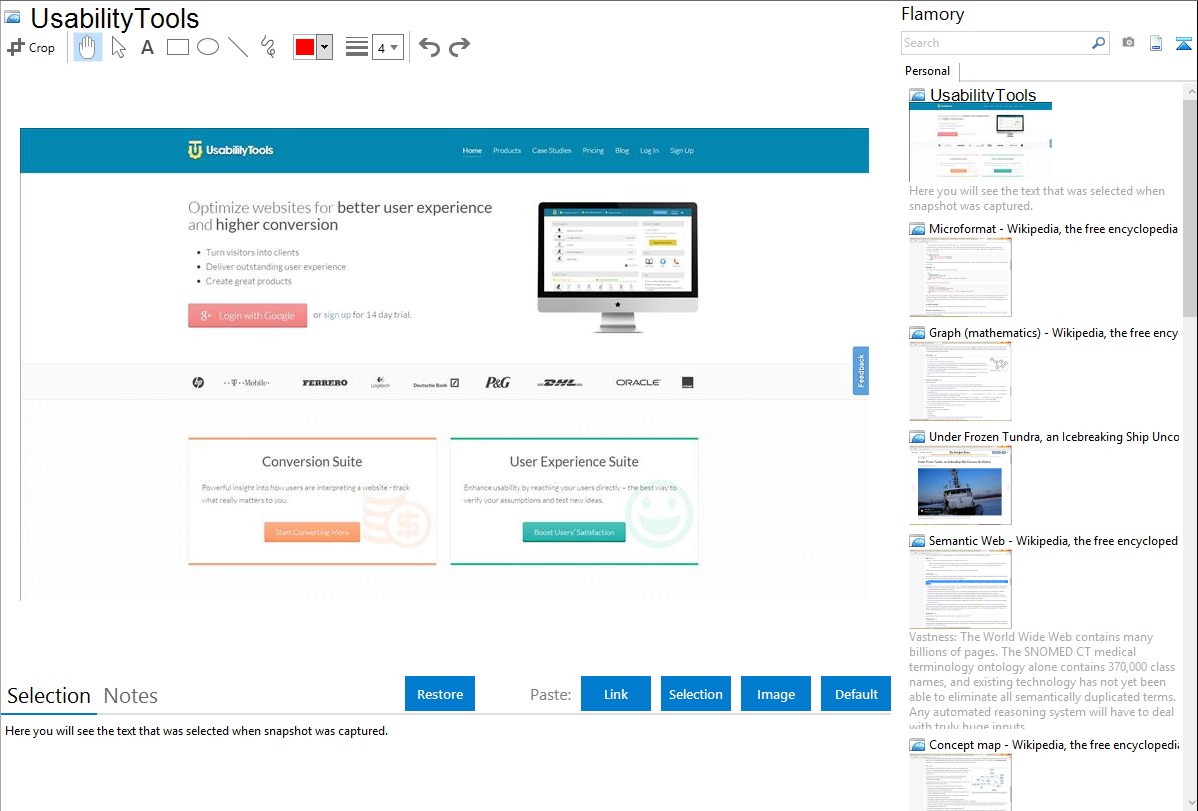Activate the hand pan tool

(x=87, y=47)
